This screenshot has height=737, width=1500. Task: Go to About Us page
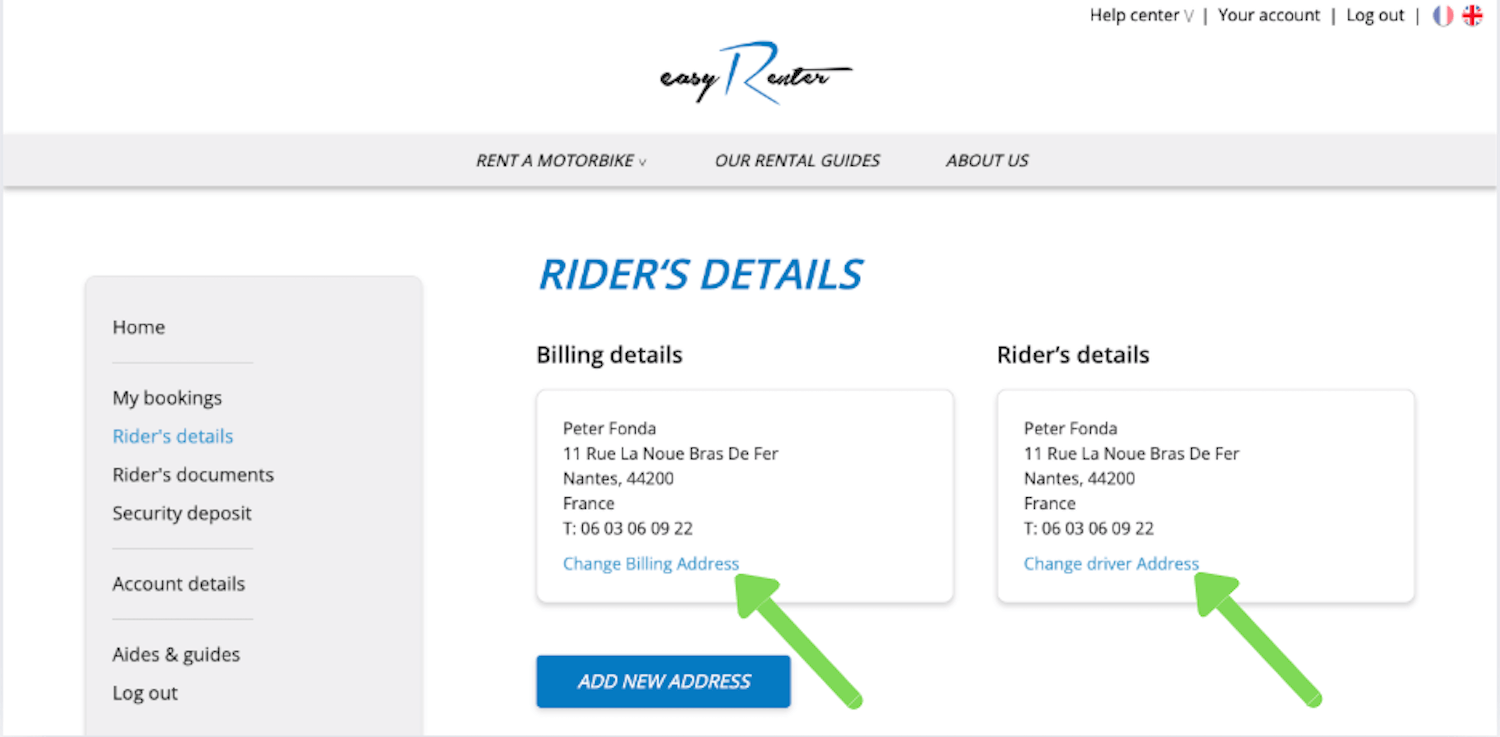(x=987, y=161)
